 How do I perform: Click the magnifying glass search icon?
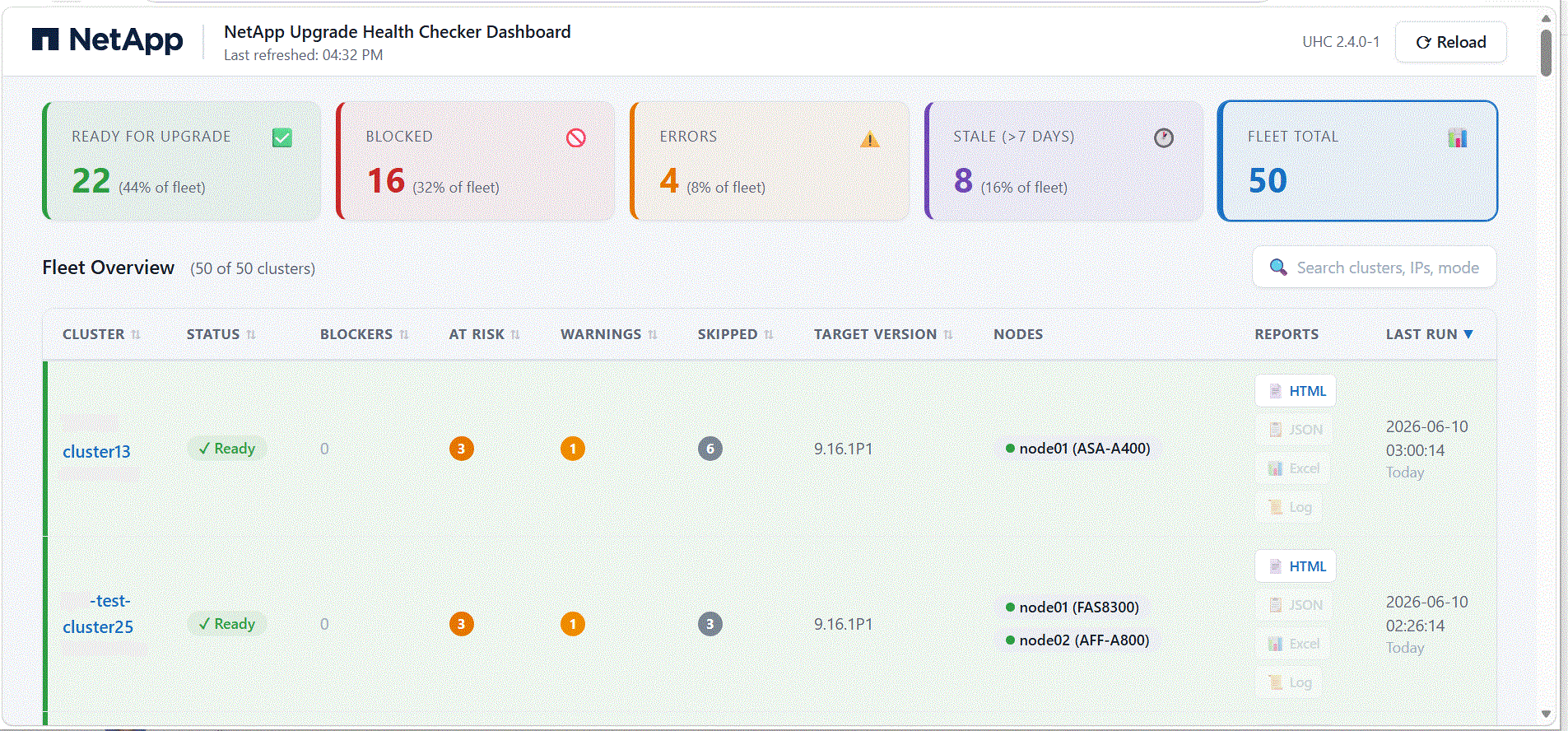point(1278,268)
